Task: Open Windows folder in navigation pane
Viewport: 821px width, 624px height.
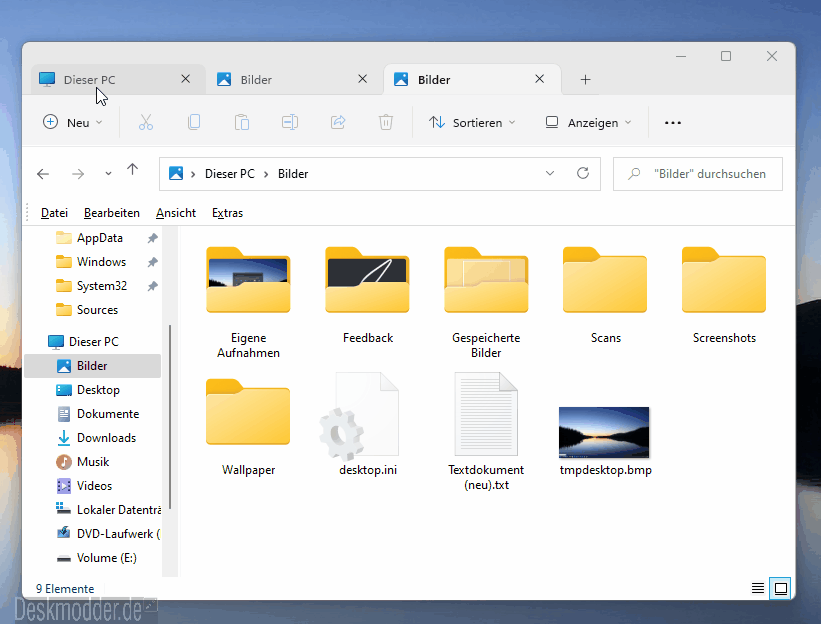Action: click(101, 262)
